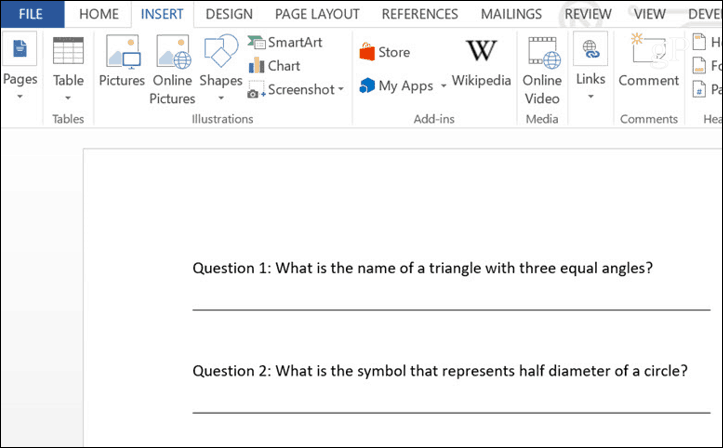Click the answer line under Question 1
The height and width of the screenshot is (448, 723).
coord(451,310)
